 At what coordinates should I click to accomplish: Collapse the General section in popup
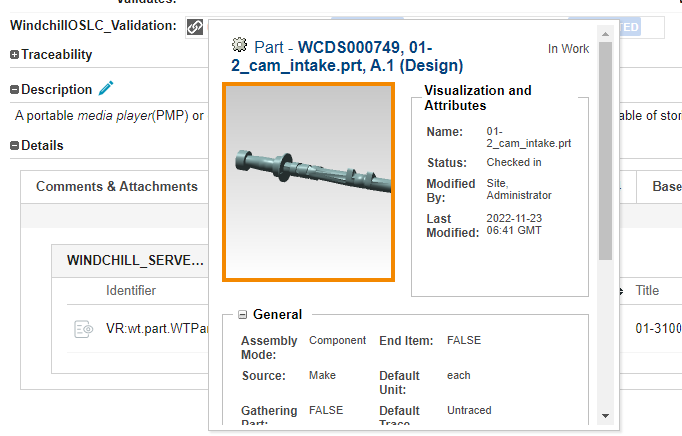click(x=243, y=315)
